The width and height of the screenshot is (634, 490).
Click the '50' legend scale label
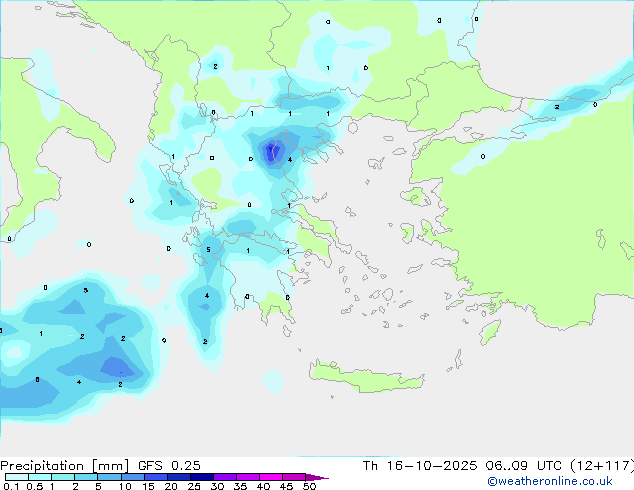[x=309, y=486]
